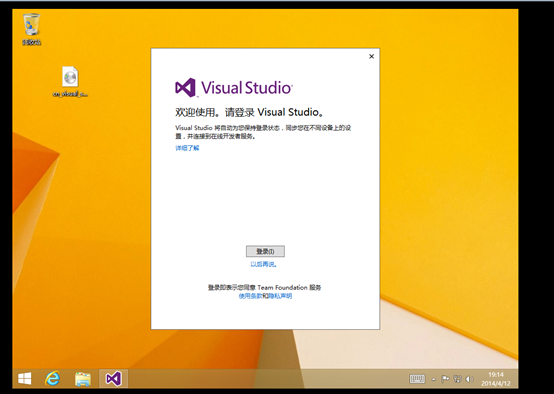Open the 详细了解 learn more link
This screenshot has height=394, width=554.
[x=187, y=148]
